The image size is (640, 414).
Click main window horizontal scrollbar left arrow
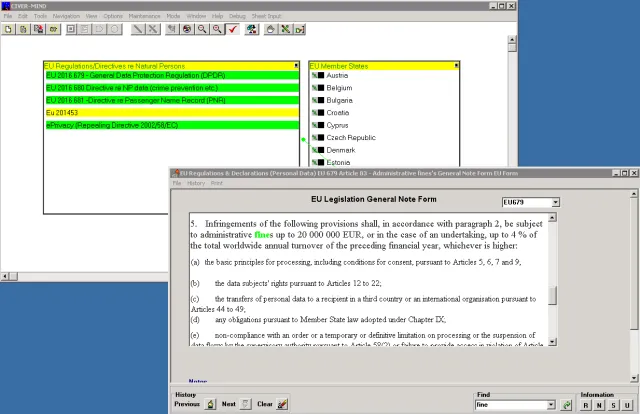pyautogui.click(x=4, y=276)
